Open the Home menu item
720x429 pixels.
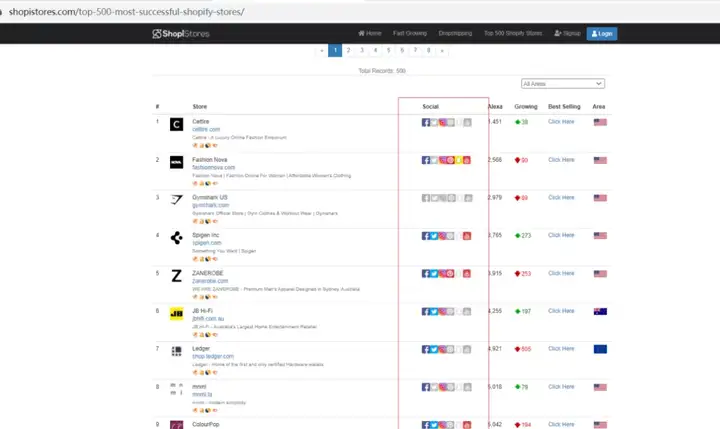[x=370, y=34]
